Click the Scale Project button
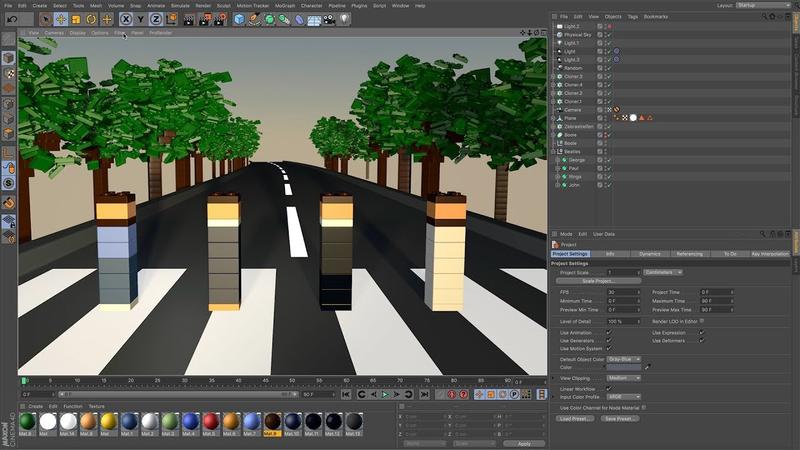This screenshot has width=800, height=450. (595, 280)
